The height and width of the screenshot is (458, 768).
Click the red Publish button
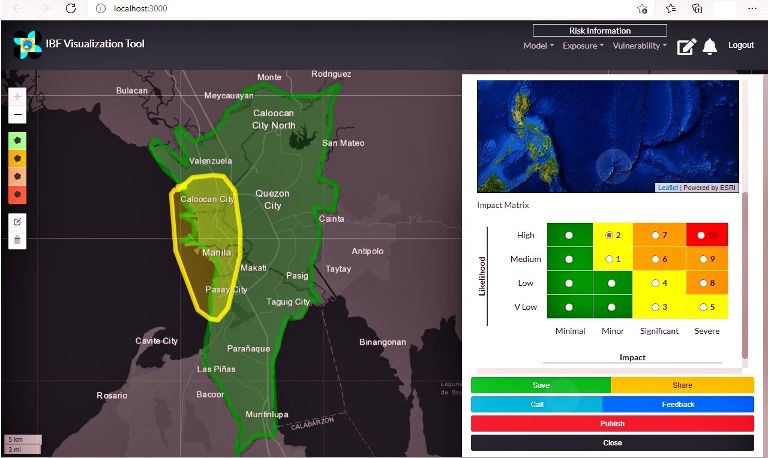coord(612,423)
